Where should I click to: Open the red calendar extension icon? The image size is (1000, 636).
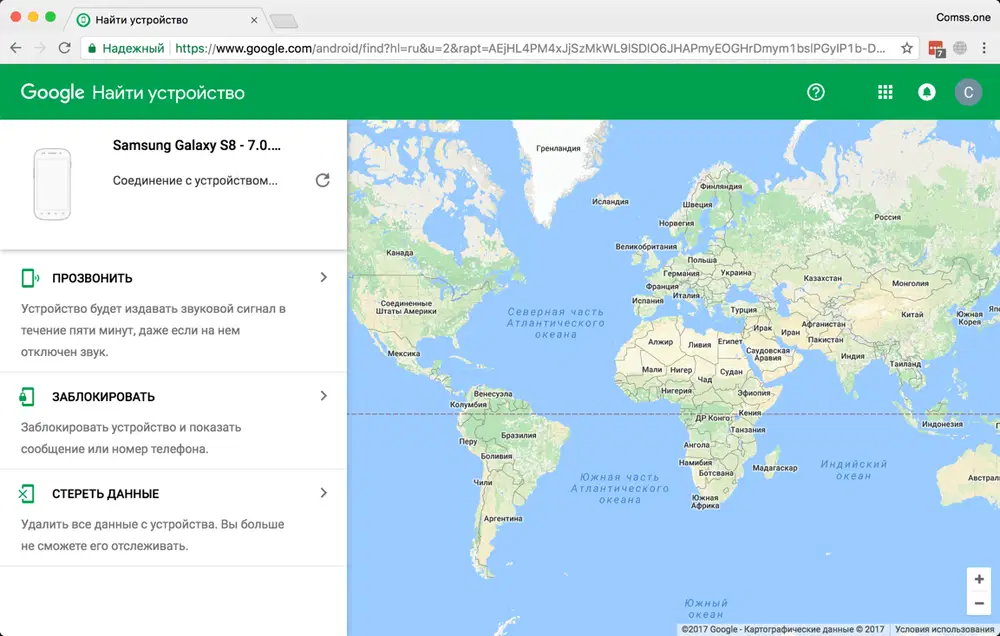tap(936, 48)
